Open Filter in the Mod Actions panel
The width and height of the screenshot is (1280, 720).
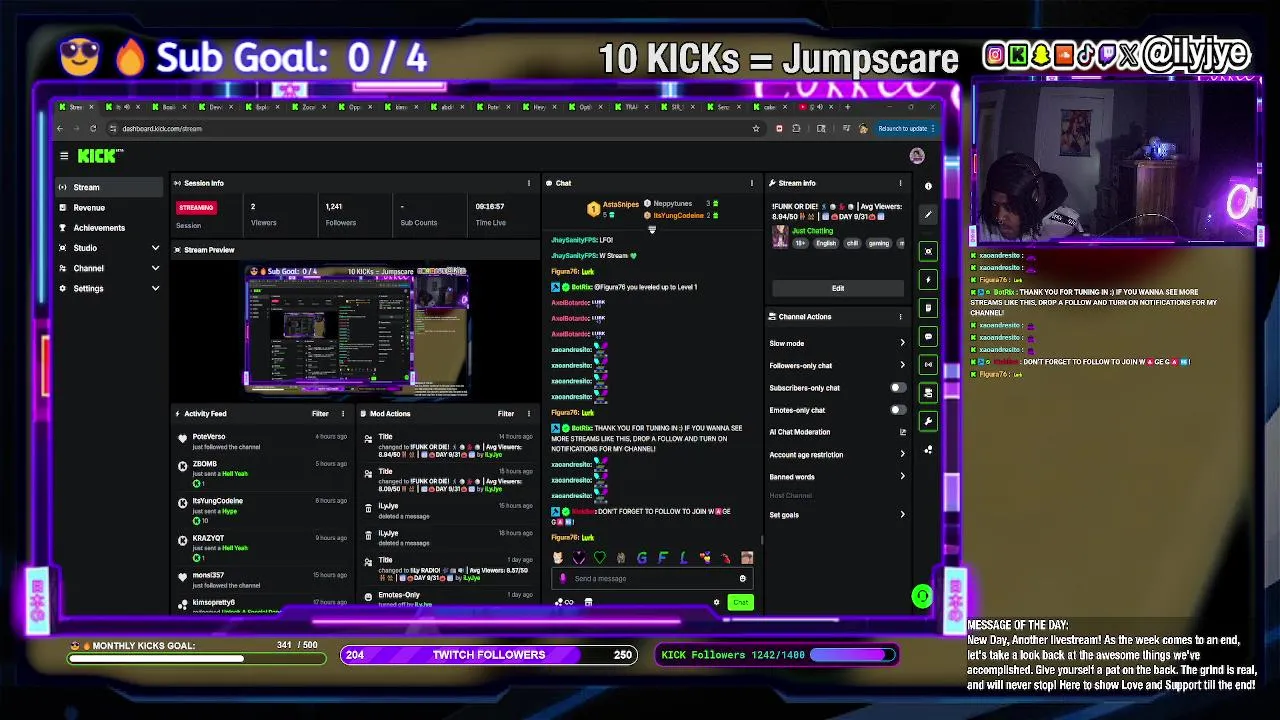[506, 414]
